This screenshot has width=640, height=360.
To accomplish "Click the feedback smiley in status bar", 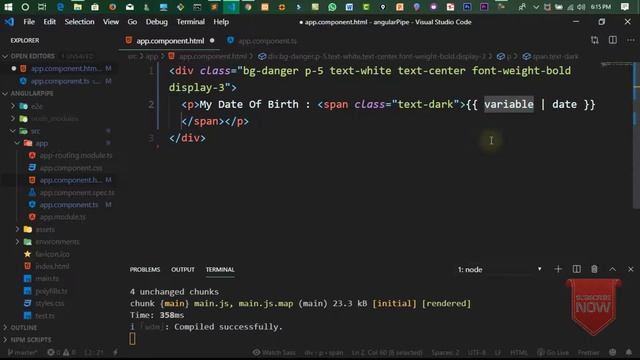I will click(613, 352).
